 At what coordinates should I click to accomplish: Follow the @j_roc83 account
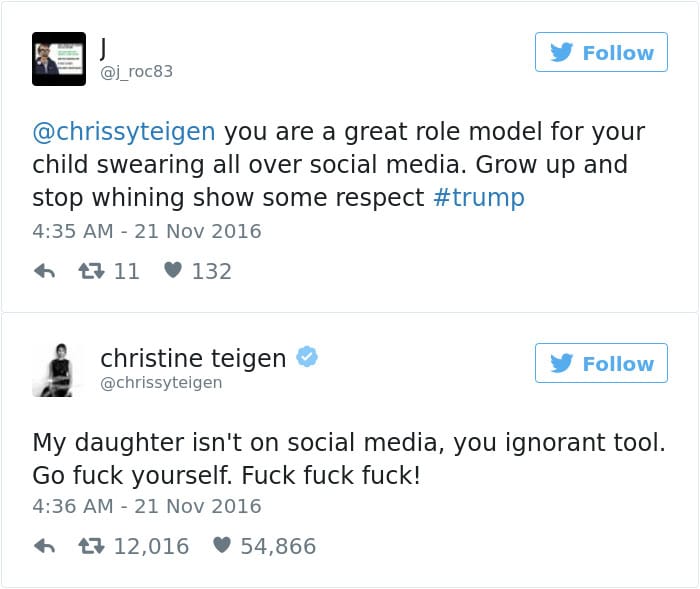601,52
